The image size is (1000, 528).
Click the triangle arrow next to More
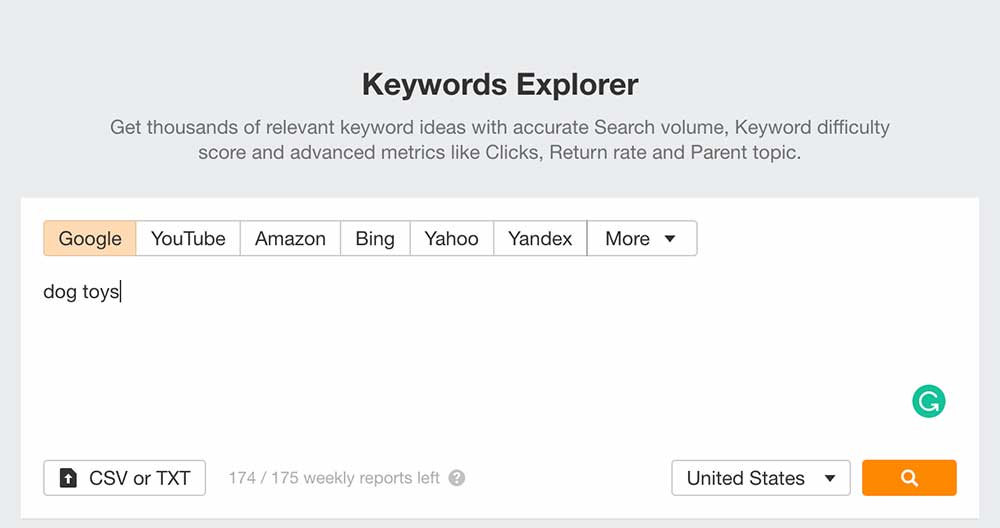[670, 239]
